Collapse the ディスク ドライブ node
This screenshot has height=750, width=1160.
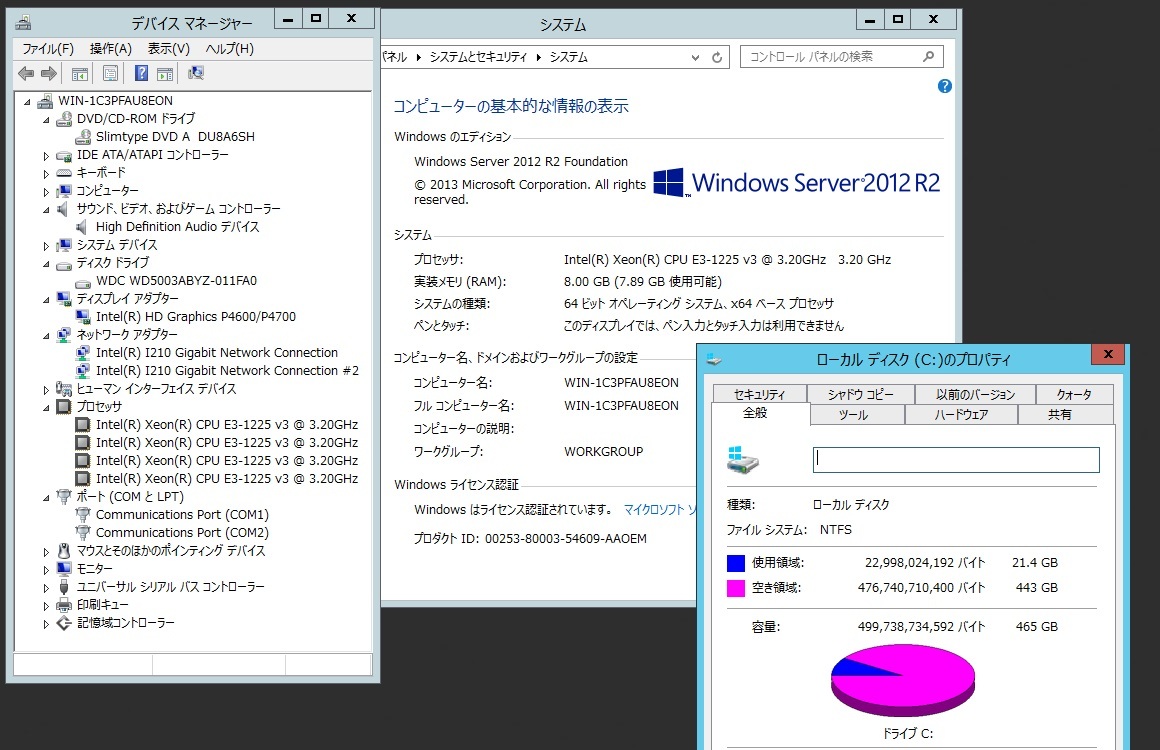point(46,263)
